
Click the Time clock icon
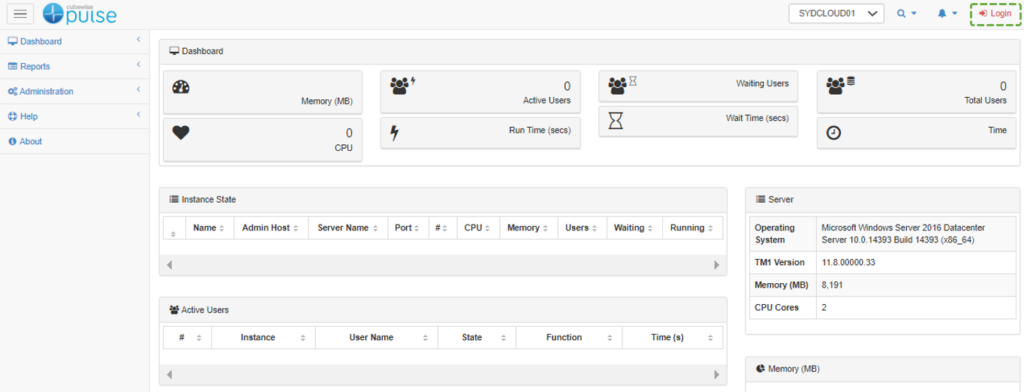pos(834,133)
